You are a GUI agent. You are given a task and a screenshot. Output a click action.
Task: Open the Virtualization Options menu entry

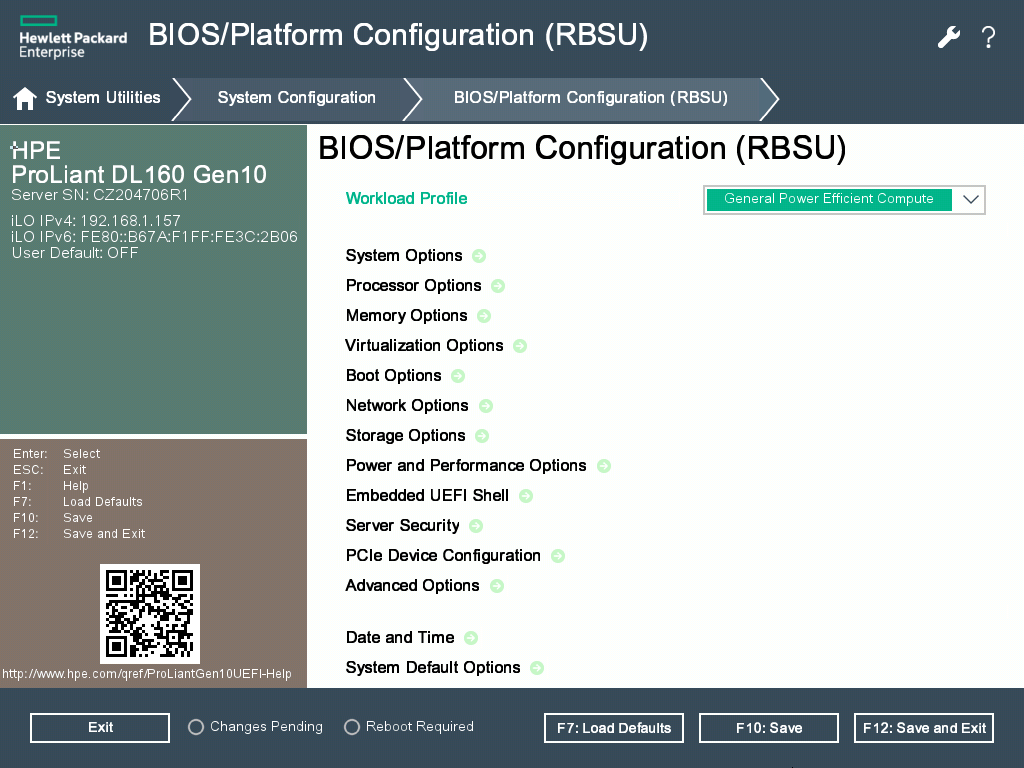[424, 346]
